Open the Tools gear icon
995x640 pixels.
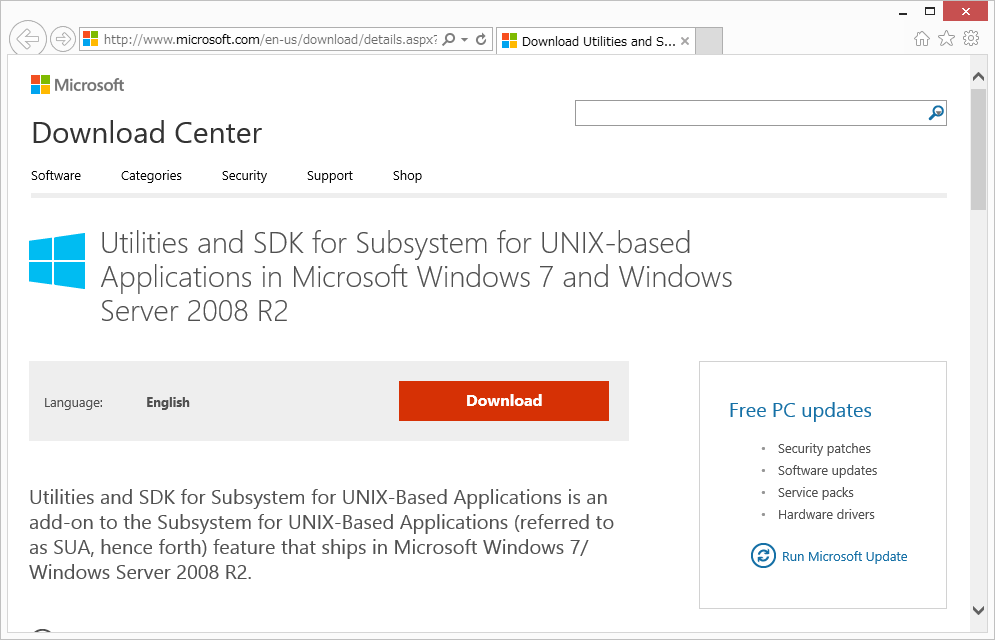[x=971, y=39]
